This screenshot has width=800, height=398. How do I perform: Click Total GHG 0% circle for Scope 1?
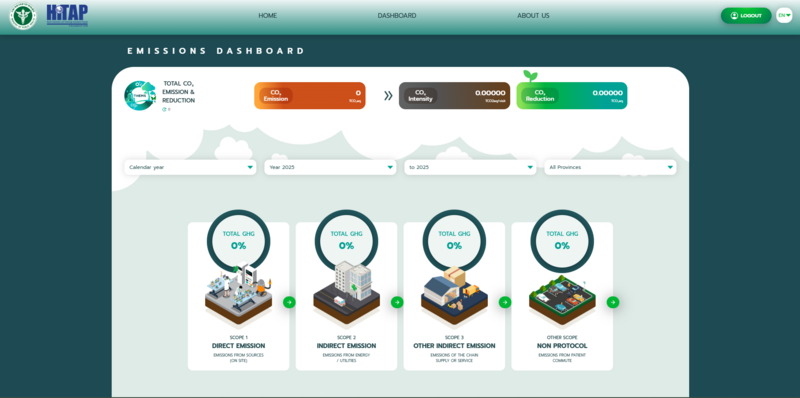point(239,241)
